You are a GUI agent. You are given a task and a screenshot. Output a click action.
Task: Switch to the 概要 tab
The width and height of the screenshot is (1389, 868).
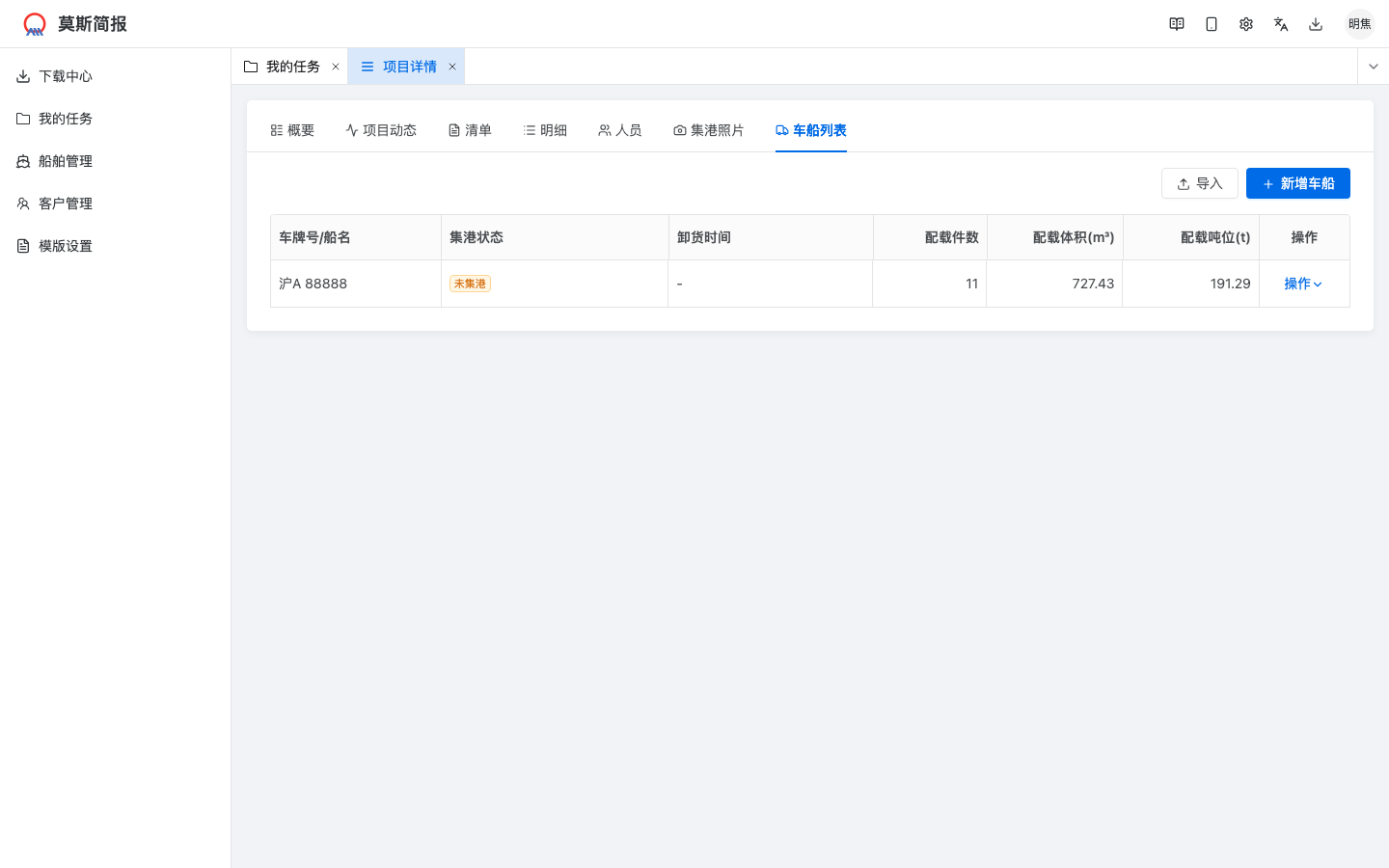[293, 129]
